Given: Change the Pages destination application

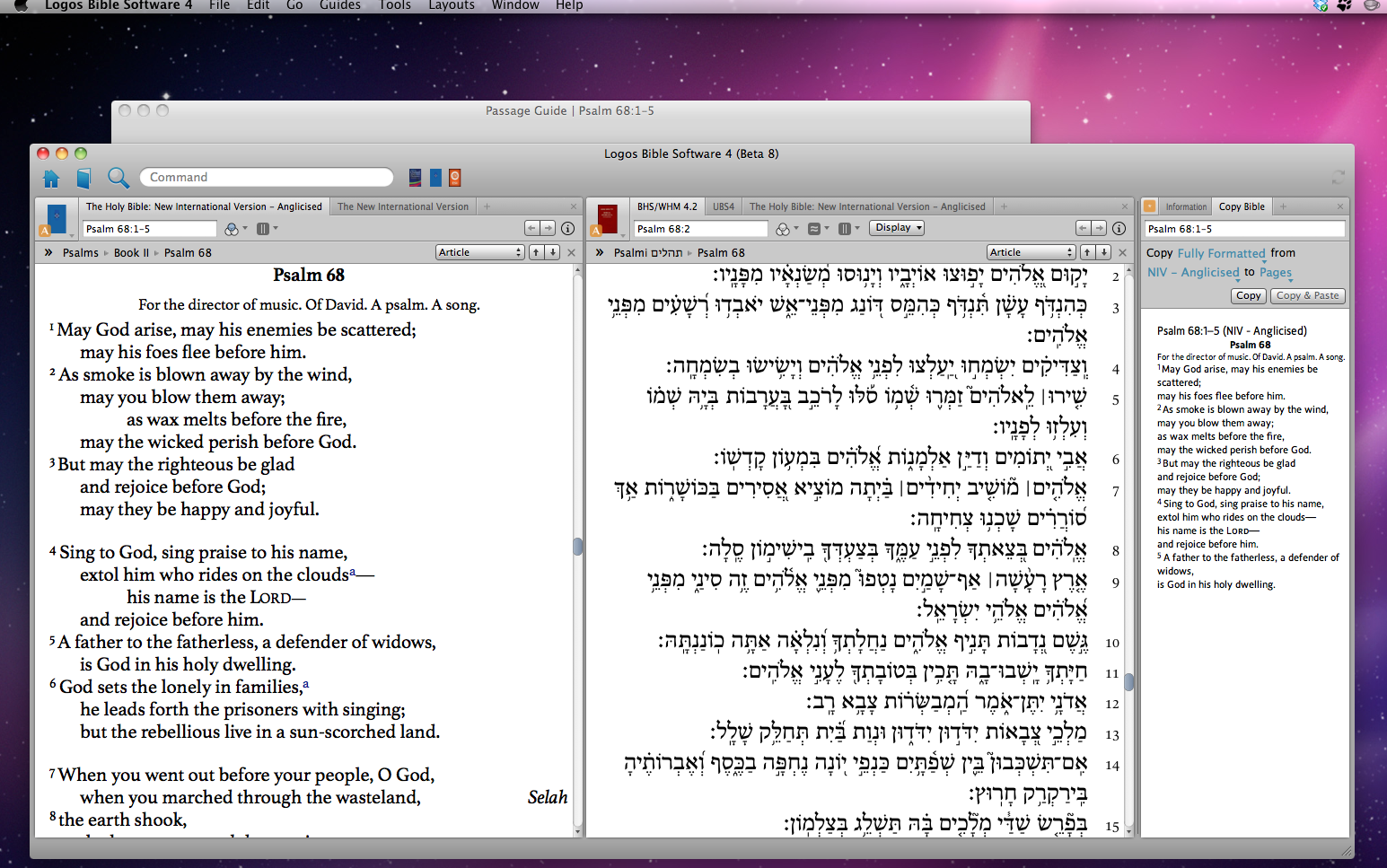Looking at the screenshot, I should point(1275,273).
